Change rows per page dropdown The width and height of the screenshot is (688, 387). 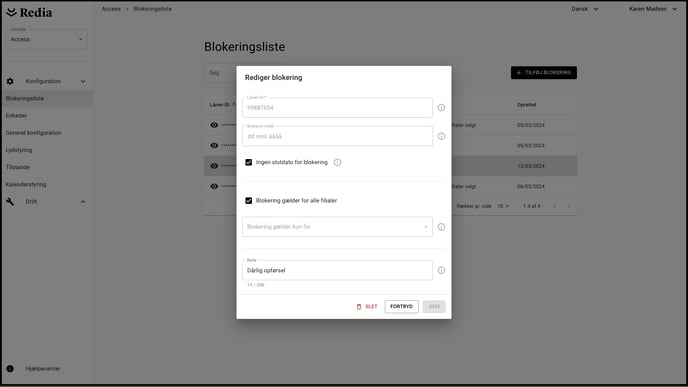(503, 206)
